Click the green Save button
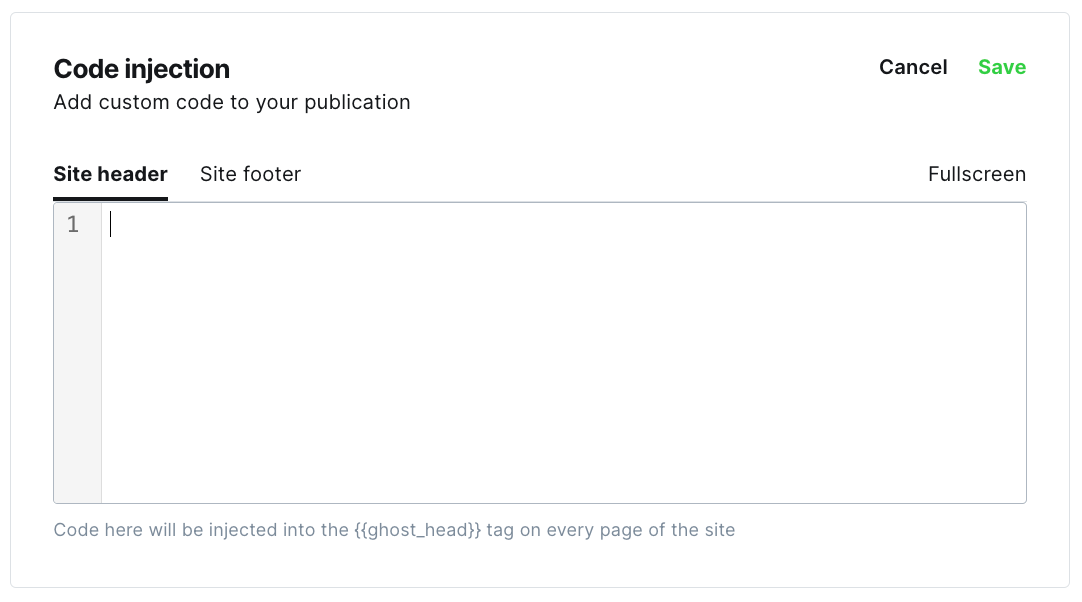Image resolution: width=1082 pixels, height=602 pixels. click(1002, 67)
